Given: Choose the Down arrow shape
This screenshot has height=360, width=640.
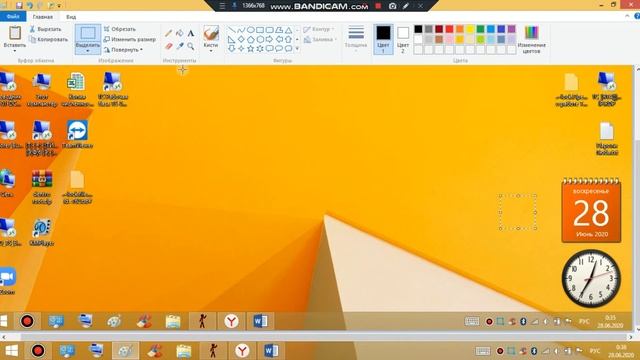Looking at the screenshot, I should (231, 49).
